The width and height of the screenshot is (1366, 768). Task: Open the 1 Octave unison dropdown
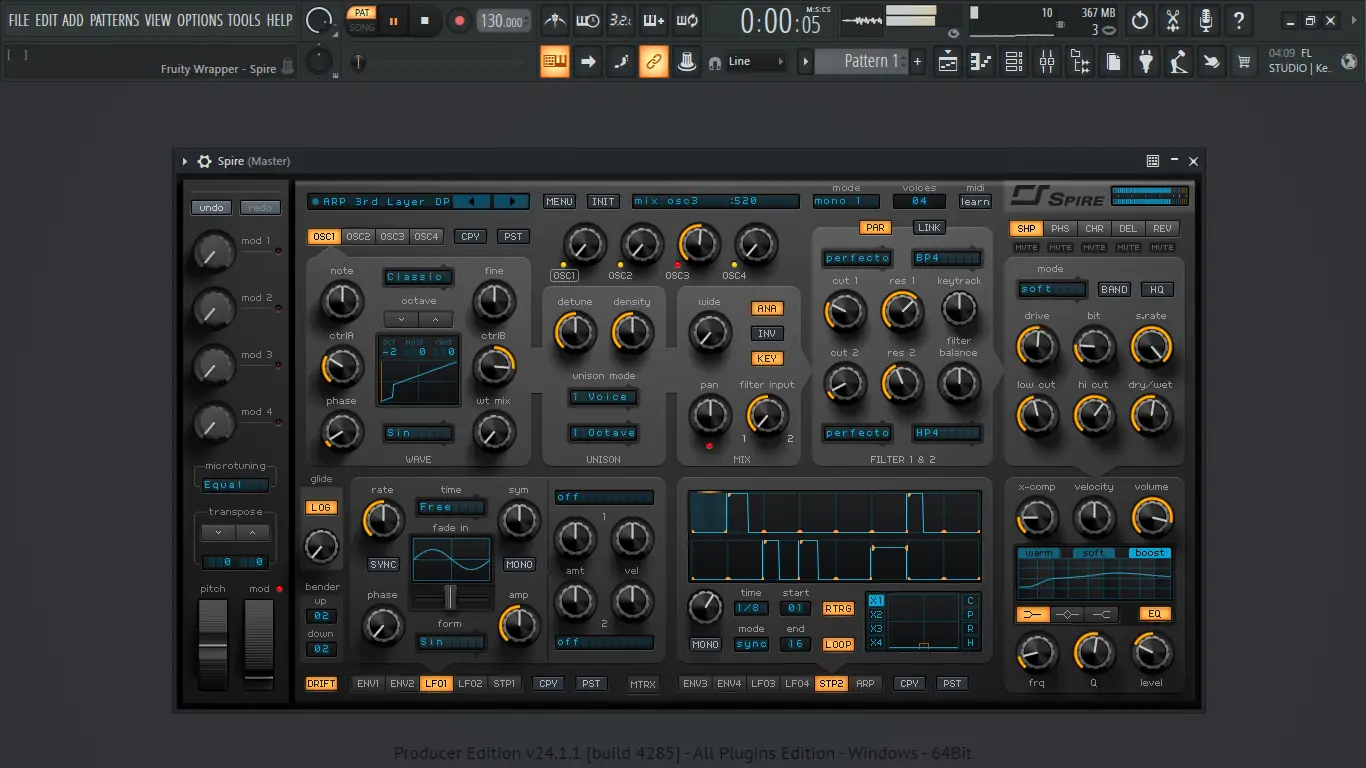click(603, 433)
